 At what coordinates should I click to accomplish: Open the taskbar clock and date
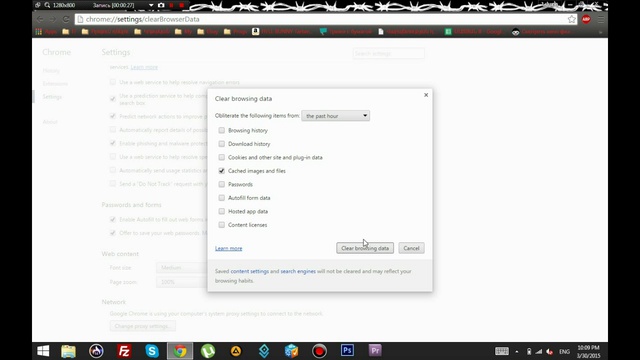click(x=588, y=351)
